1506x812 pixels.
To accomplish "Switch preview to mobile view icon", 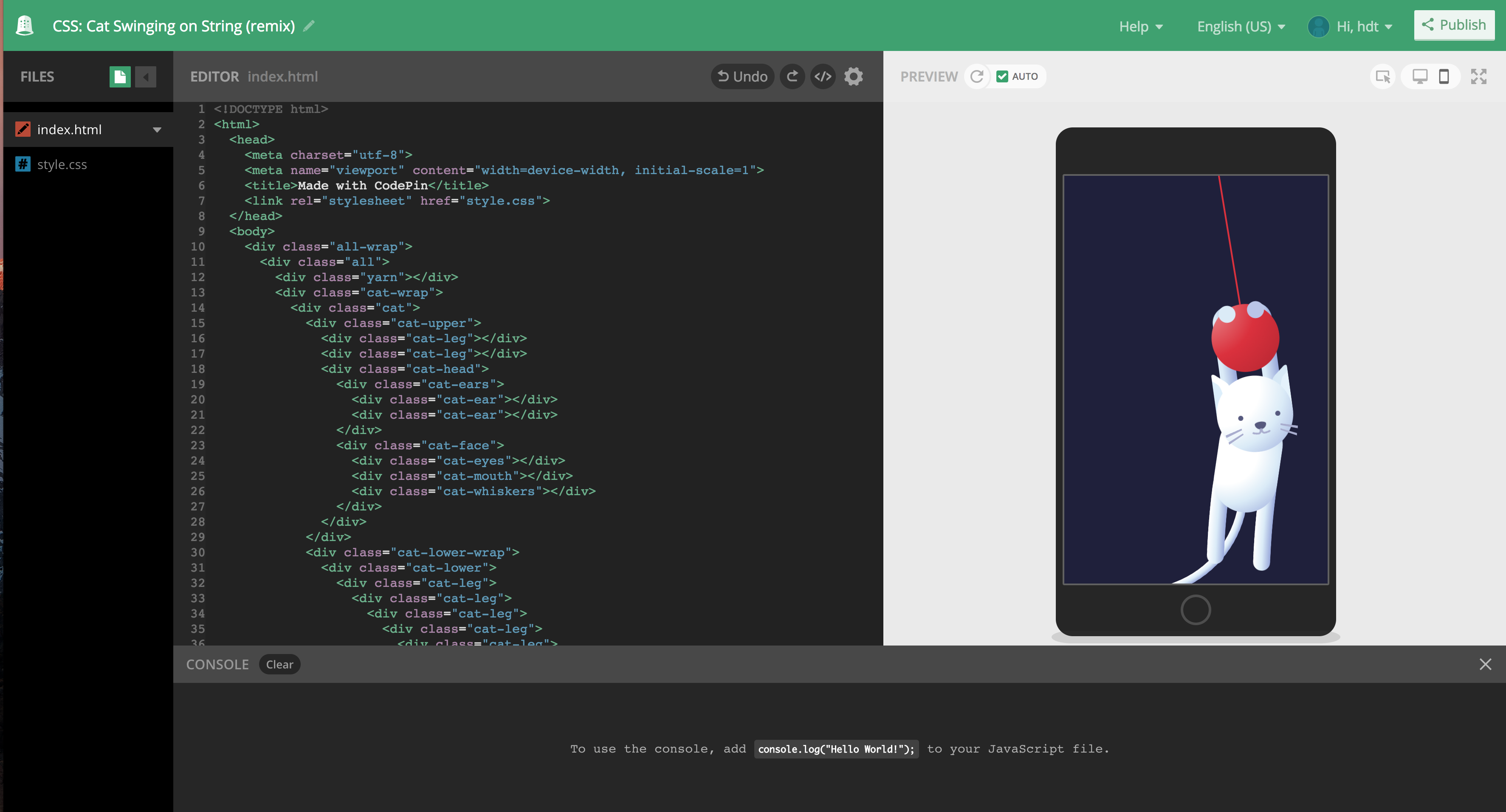I will coord(1444,76).
